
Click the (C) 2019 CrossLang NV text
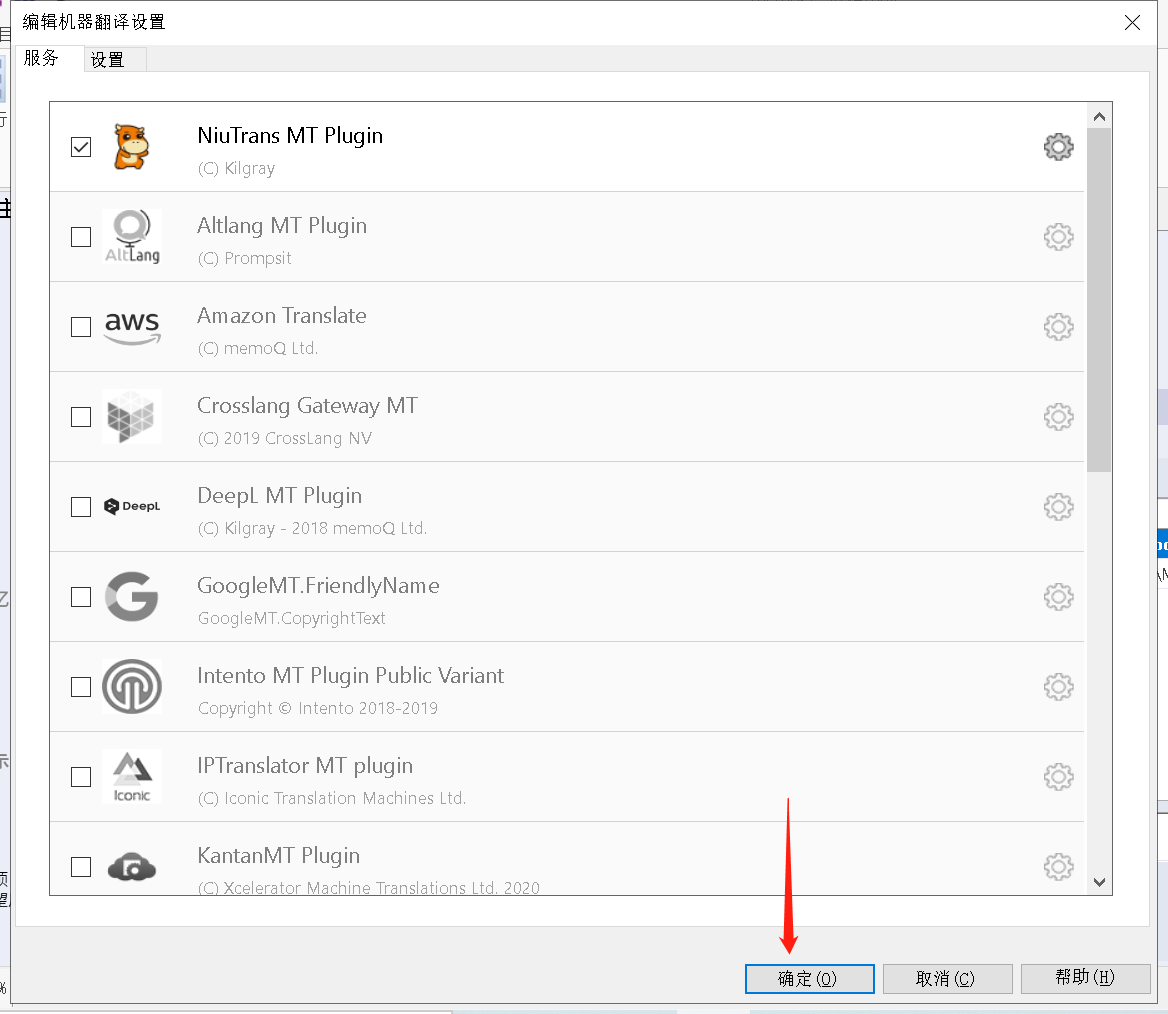[x=285, y=439]
